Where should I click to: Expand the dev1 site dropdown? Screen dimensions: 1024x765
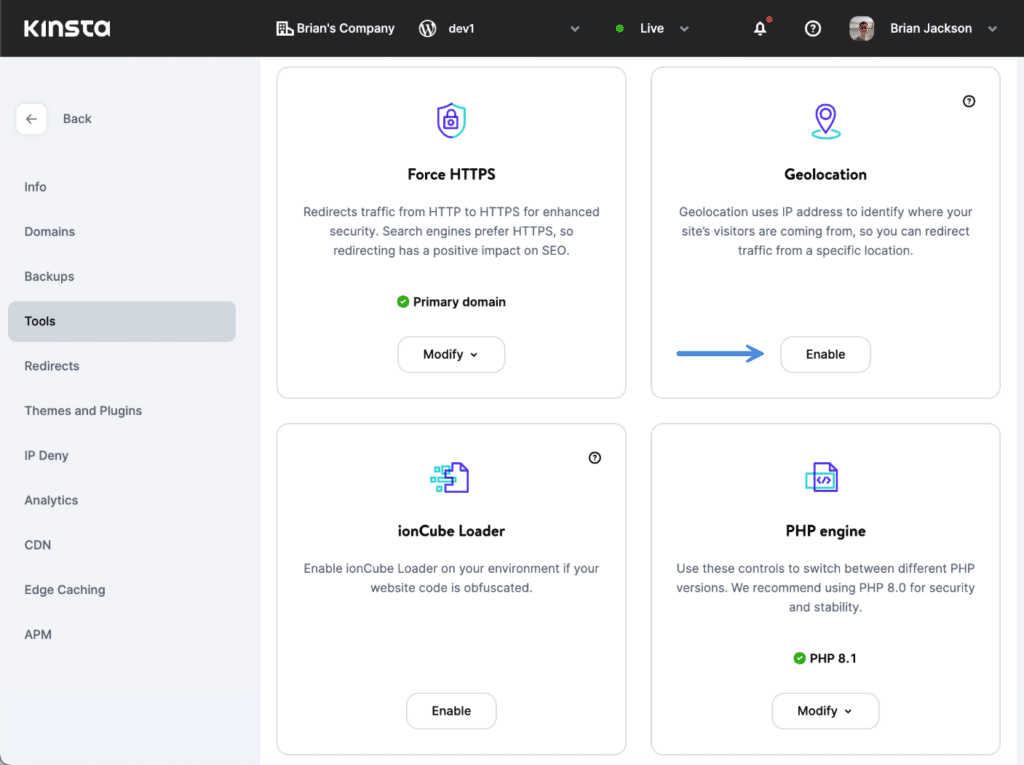click(x=575, y=29)
